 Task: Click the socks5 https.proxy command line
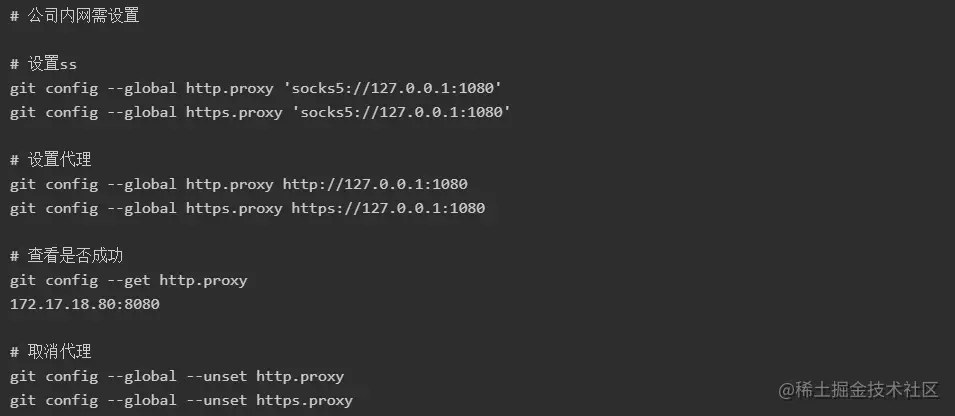[260, 112]
